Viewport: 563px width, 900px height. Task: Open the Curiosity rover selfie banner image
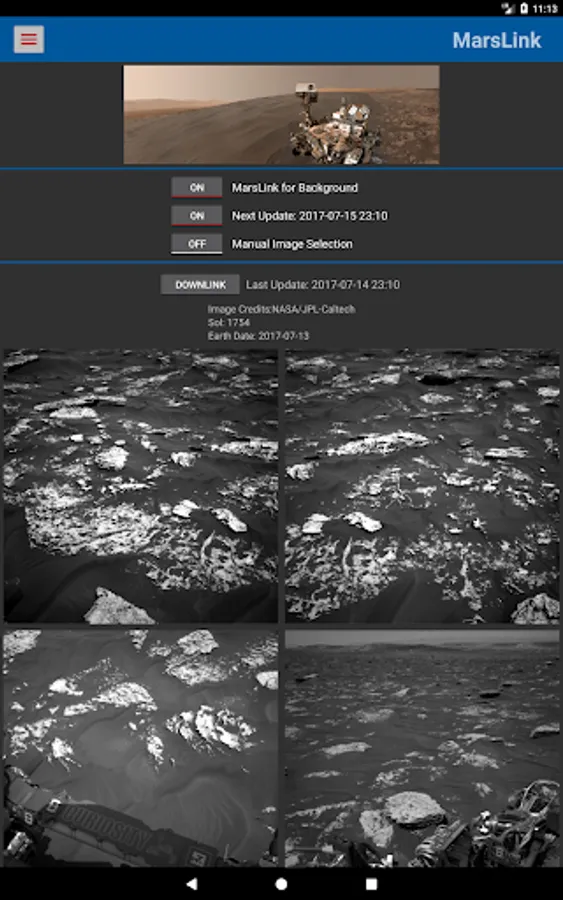pos(281,115)
